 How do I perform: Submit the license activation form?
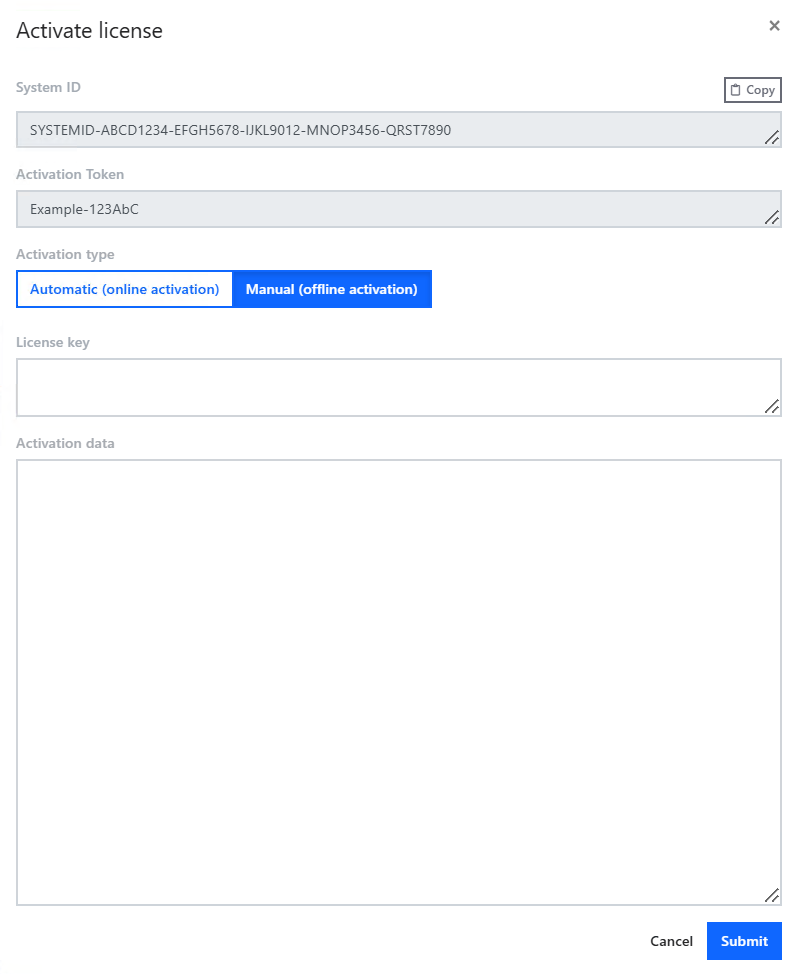744,941
